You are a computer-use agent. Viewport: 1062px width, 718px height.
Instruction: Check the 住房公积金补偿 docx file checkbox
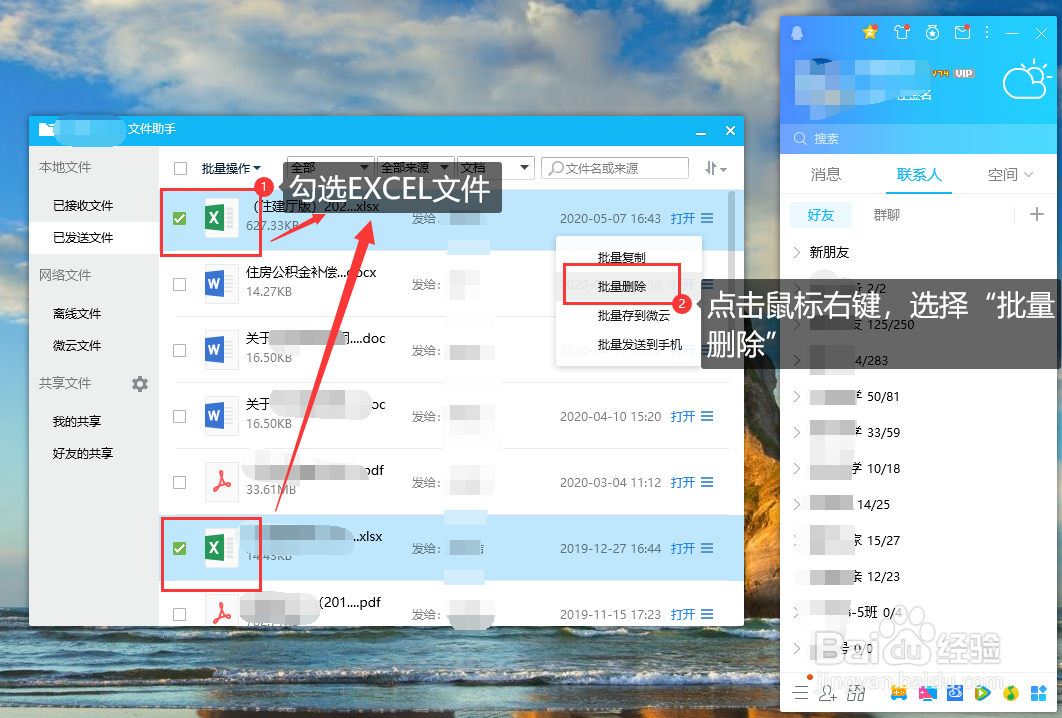tap(179, 284)
